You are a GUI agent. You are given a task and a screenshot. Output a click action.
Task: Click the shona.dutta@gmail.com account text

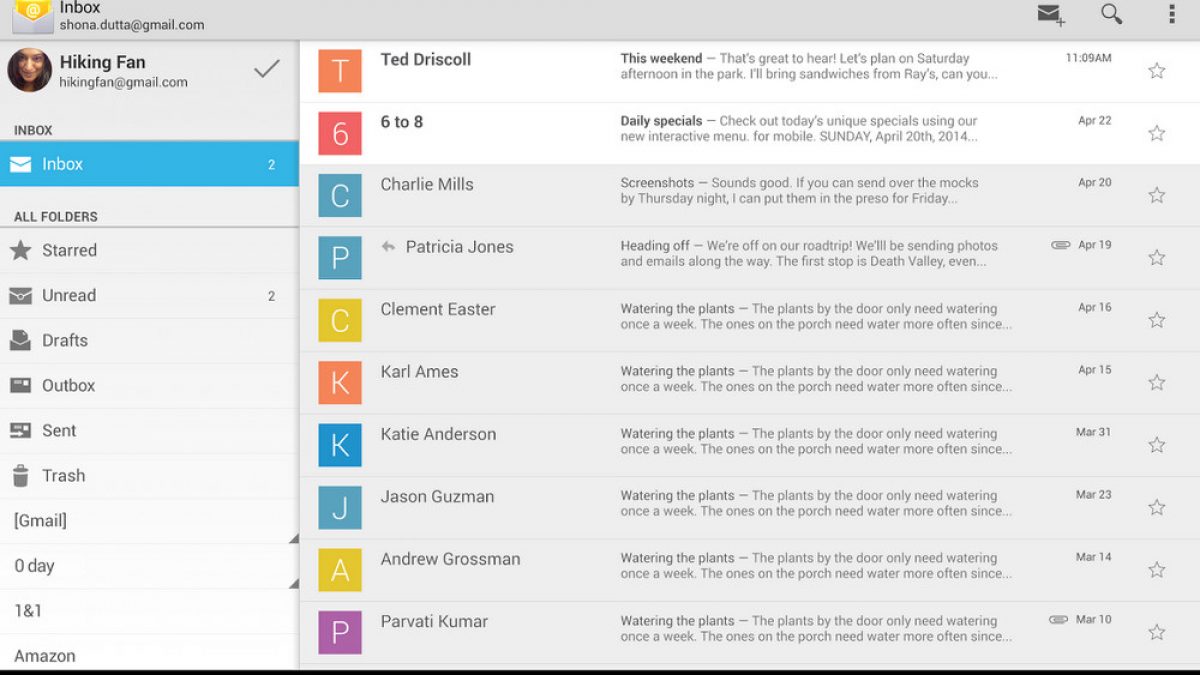point(132,25)
